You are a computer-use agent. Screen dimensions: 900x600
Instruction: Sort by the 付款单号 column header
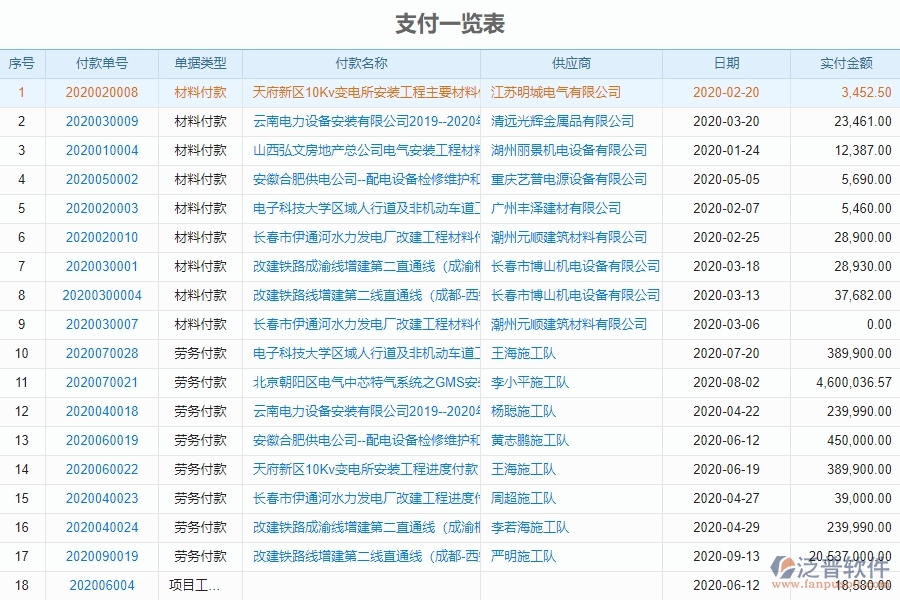[105, 62]
